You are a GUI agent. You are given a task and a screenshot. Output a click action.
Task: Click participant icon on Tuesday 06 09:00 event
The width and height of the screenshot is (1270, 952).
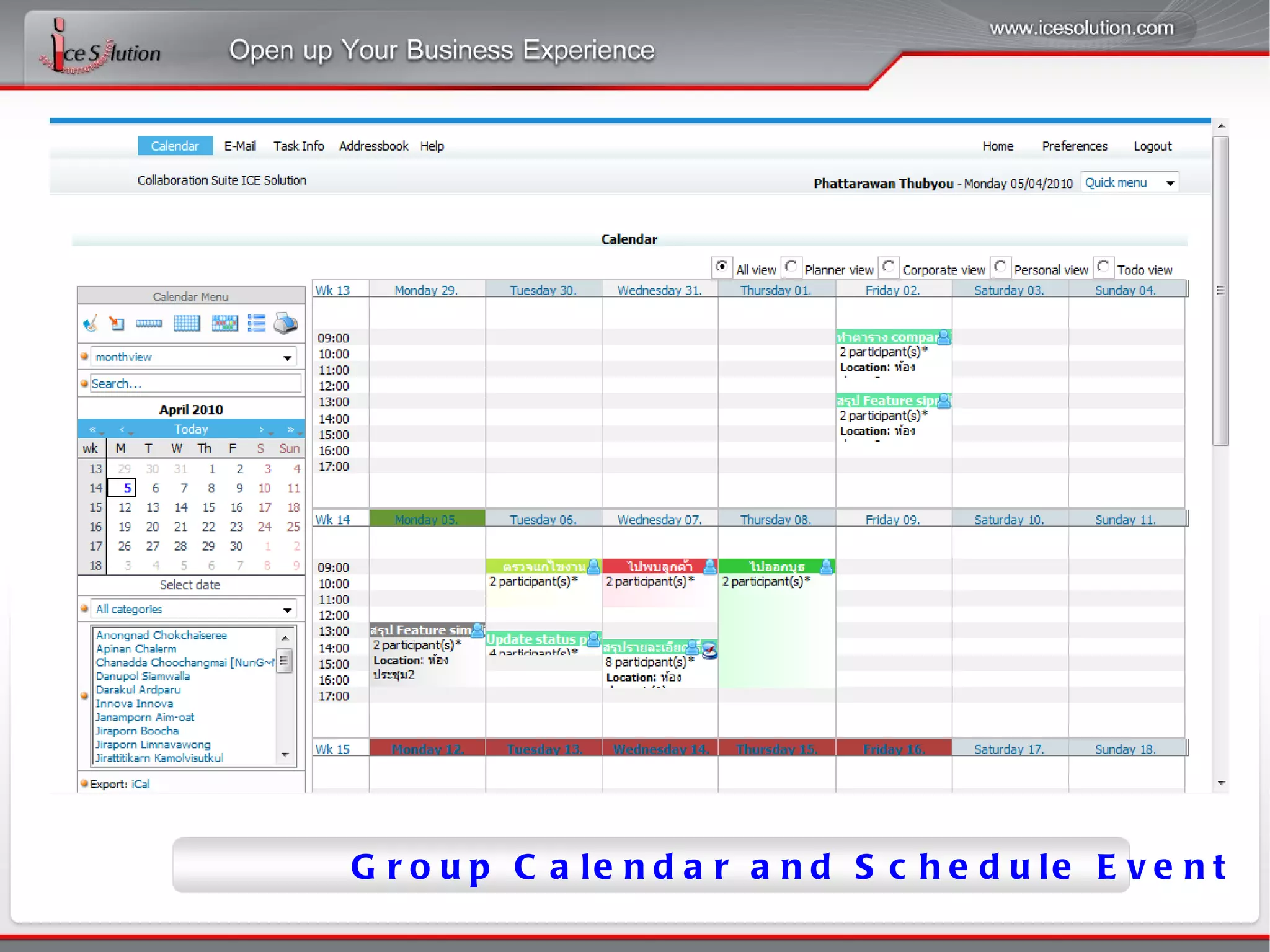pos(593,566)
